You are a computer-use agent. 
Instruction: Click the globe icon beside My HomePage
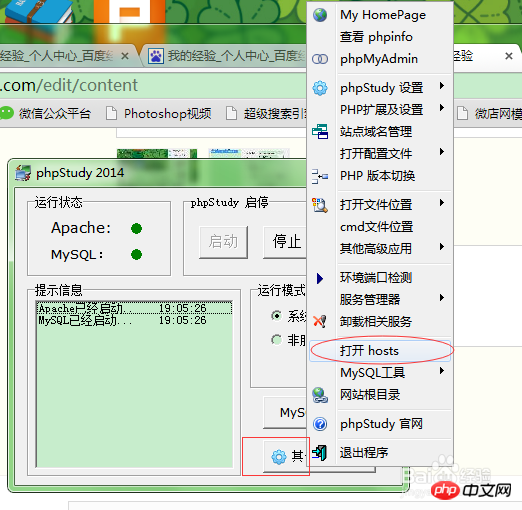click(320, 15)
